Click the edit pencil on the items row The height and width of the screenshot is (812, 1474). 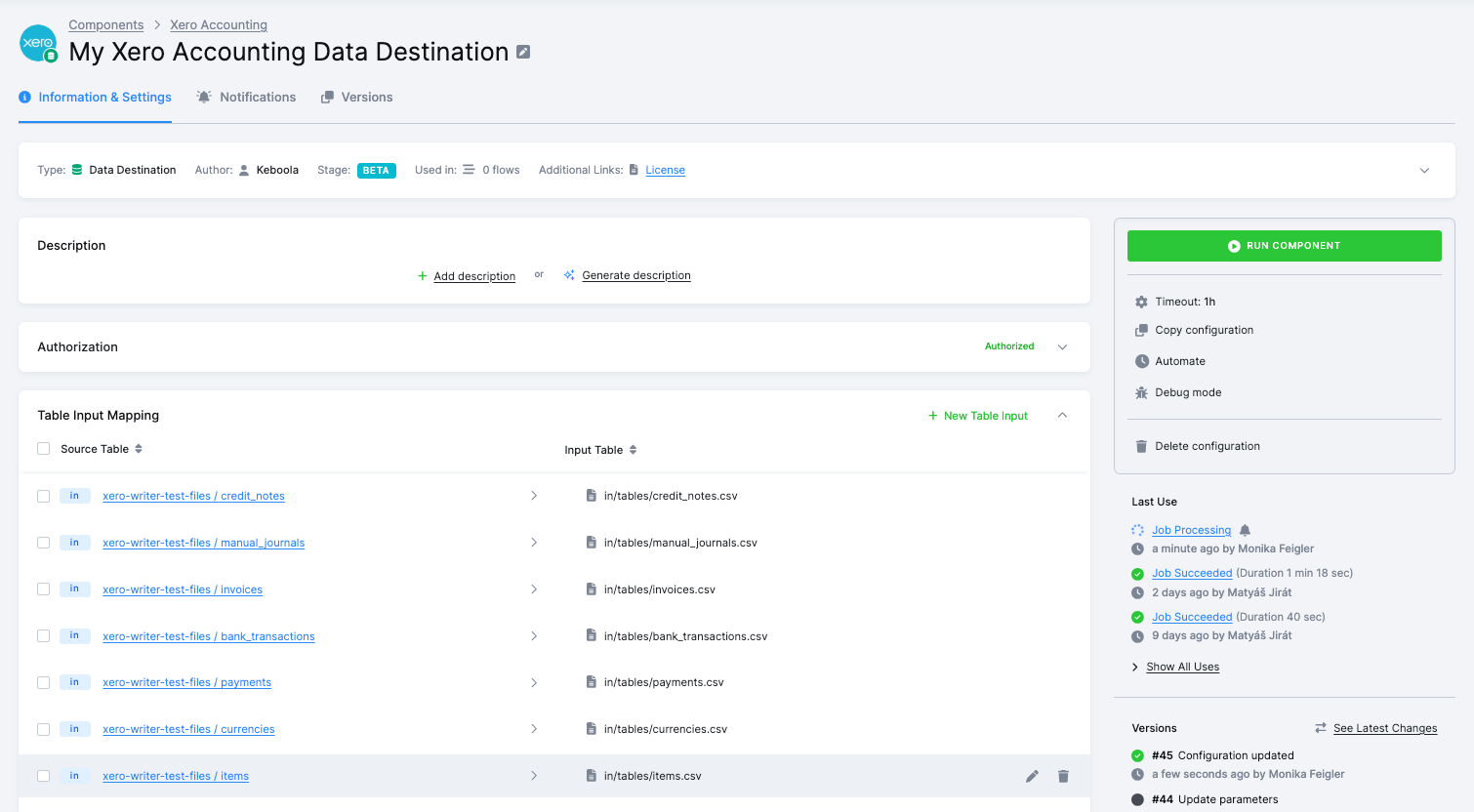[x=1032, y=775]
